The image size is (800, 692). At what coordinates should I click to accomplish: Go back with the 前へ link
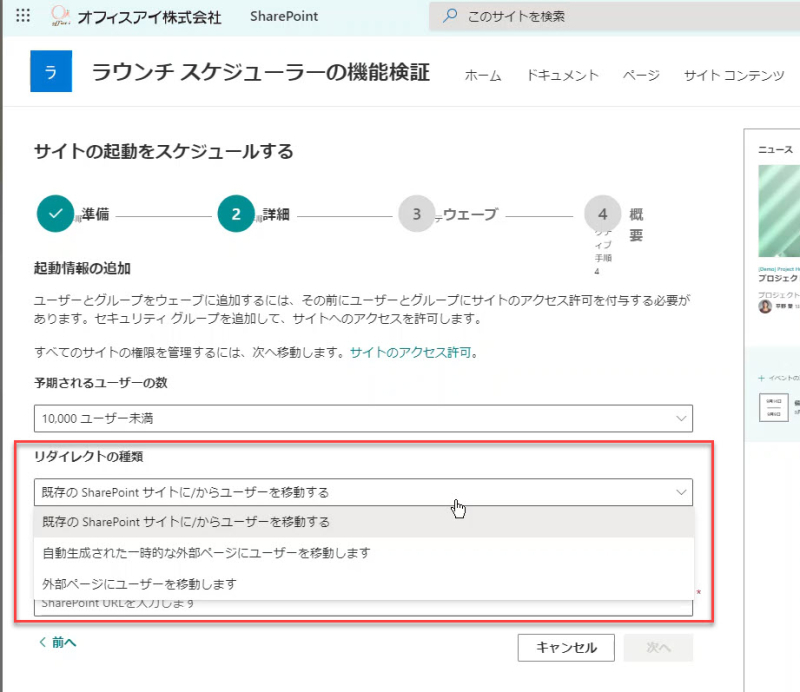pos(58,642)
